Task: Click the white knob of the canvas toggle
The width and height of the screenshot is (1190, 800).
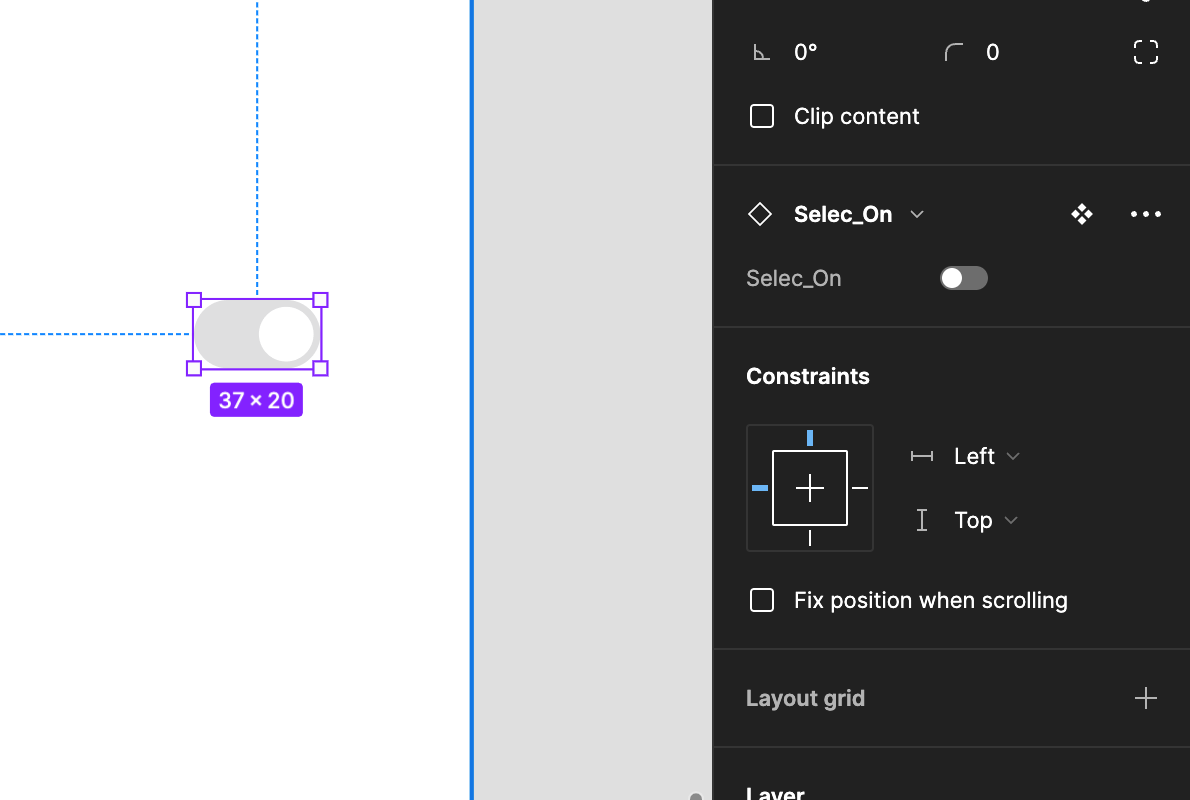Action: [286, 334]
